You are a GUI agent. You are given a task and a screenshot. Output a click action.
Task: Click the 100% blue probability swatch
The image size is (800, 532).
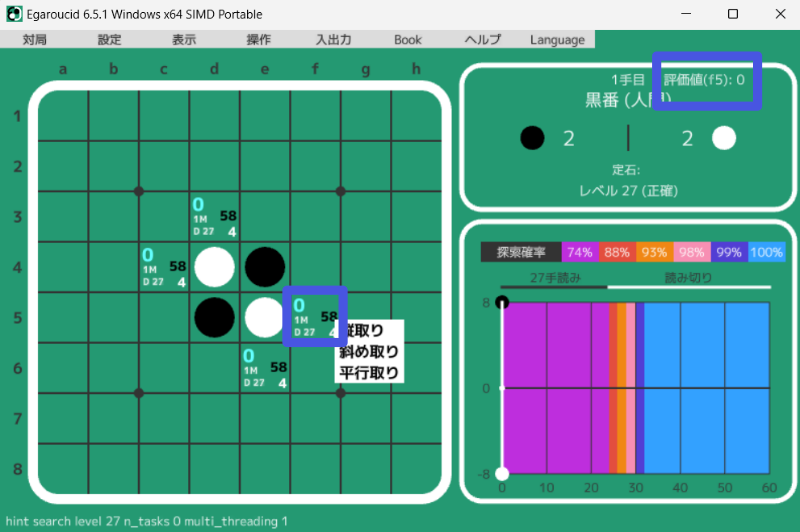tap(766, 252)
